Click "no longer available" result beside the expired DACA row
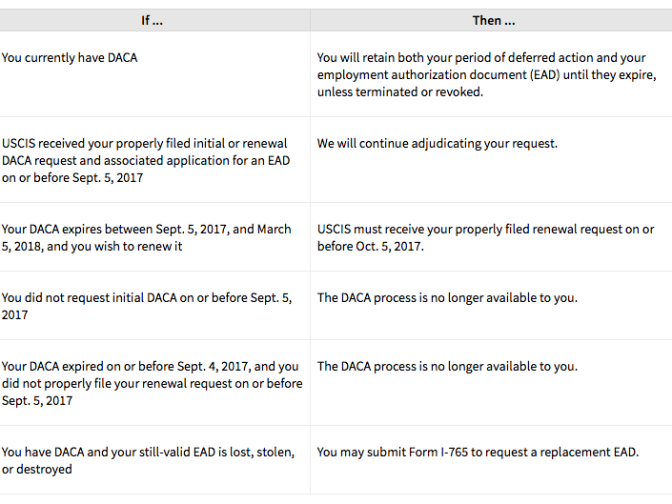672x504 pixels. [x=447, y=367]
